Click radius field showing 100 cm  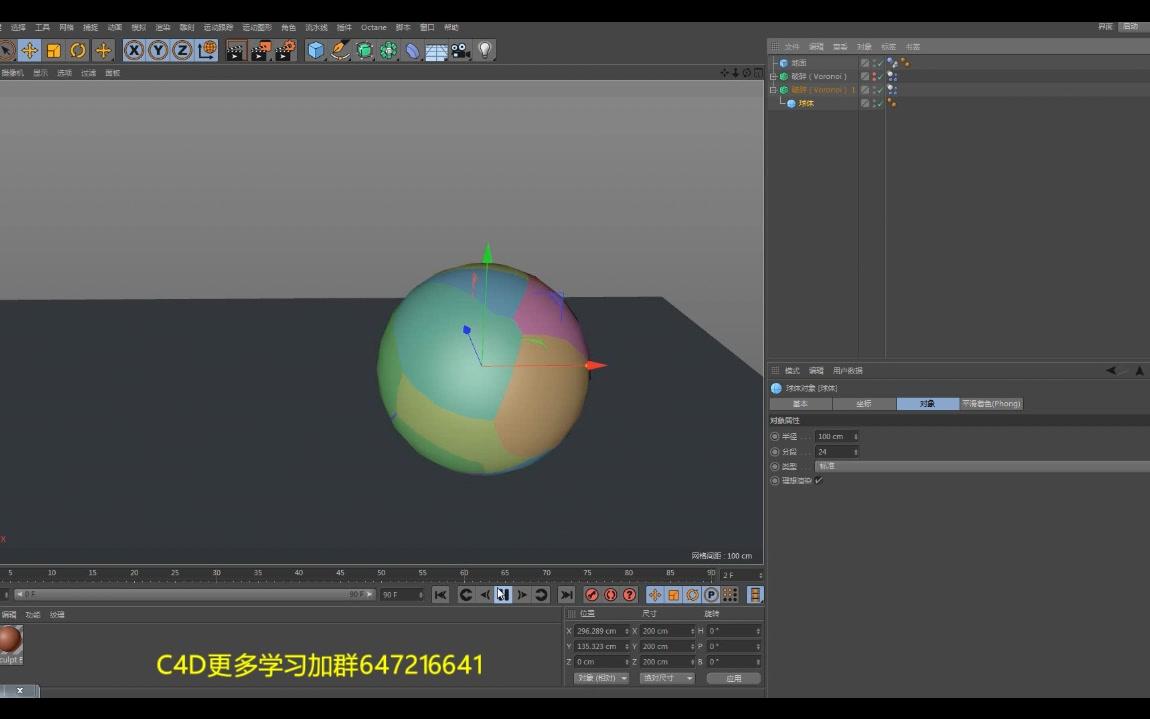coord(837,436)
